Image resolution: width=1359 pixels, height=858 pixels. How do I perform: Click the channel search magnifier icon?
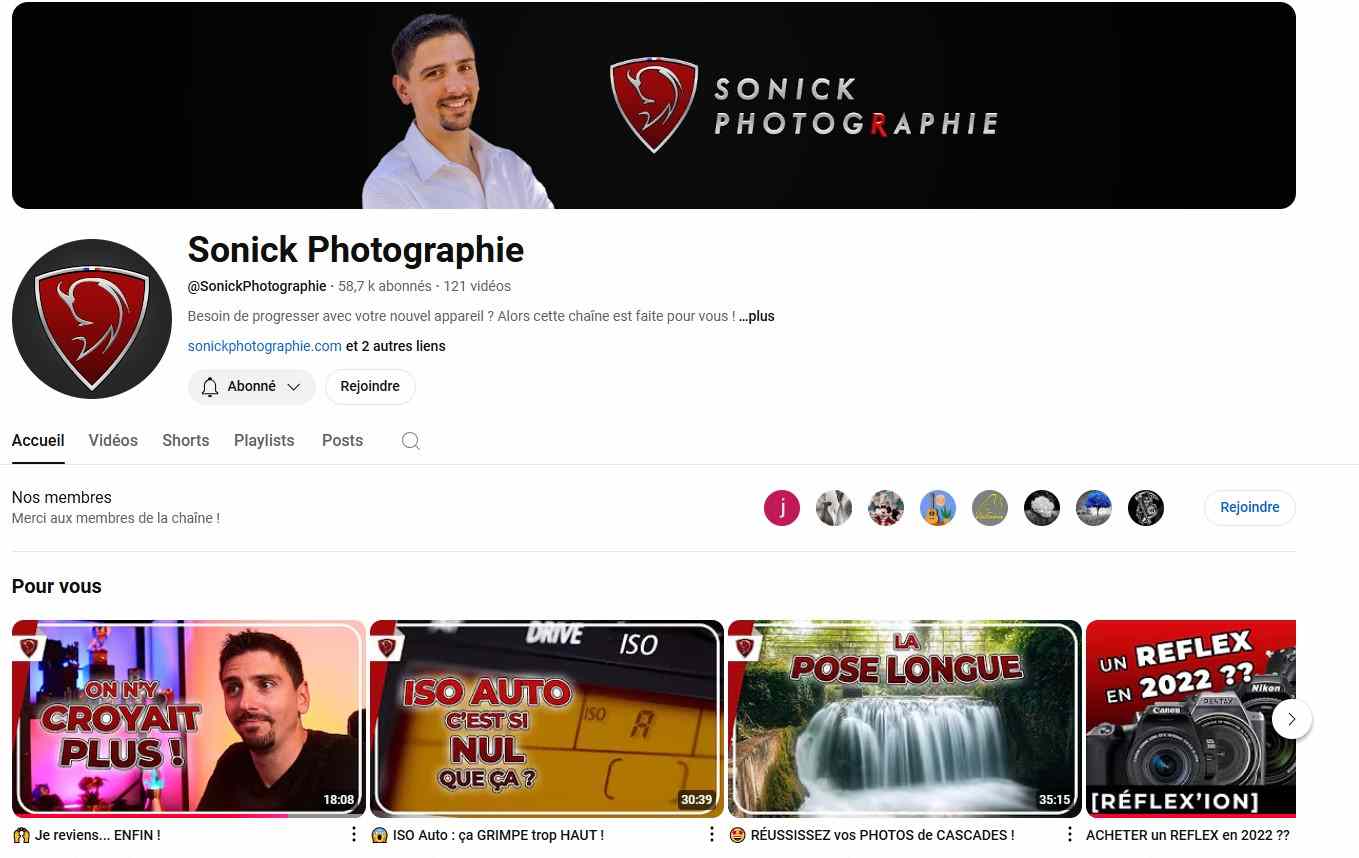tap(410, 441)
